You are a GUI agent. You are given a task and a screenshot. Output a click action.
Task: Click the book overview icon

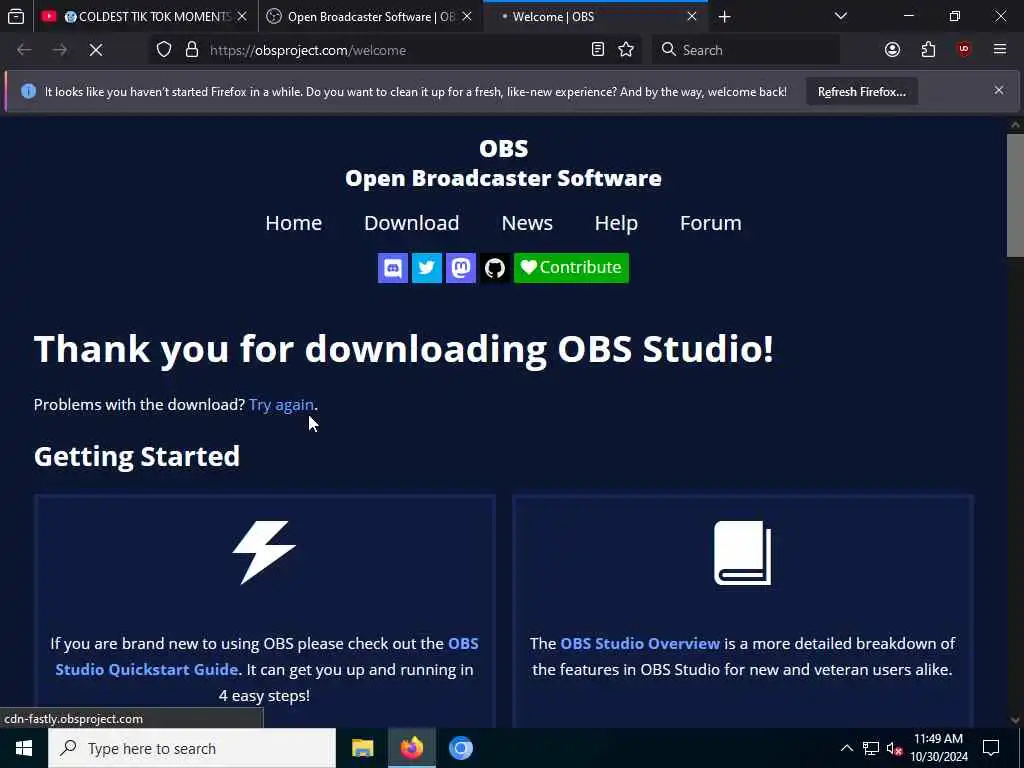click(x=743, y=552)
